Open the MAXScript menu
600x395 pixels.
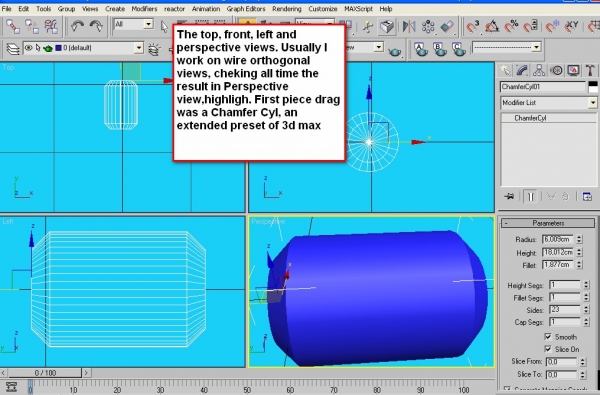coord(358,8)
